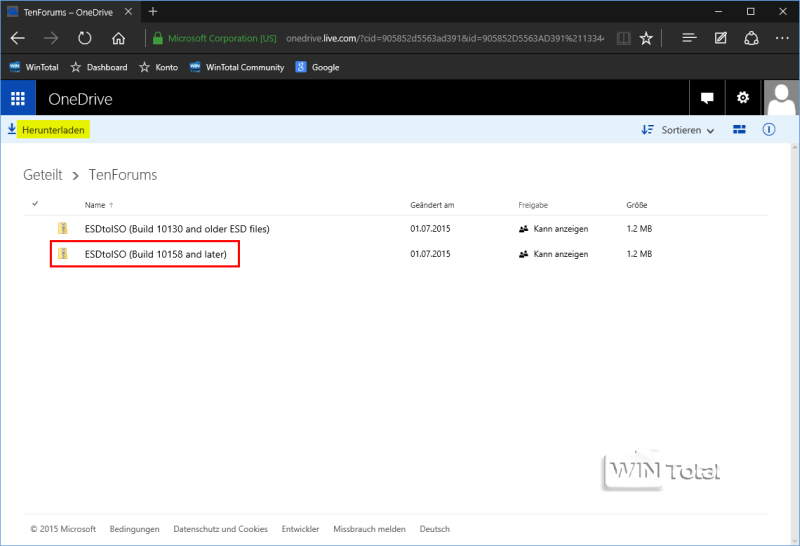800x546 pixels.
Task: Sort files by Name column
Action: pos(95,205)
